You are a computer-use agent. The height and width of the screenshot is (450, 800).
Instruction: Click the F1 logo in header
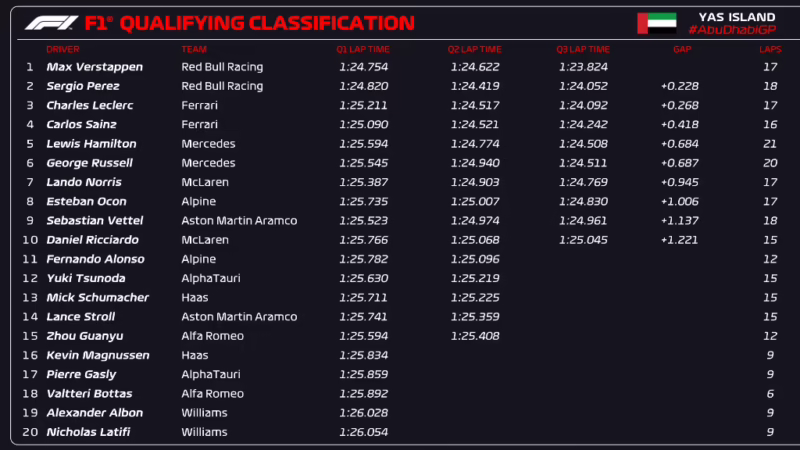point(50,22)
